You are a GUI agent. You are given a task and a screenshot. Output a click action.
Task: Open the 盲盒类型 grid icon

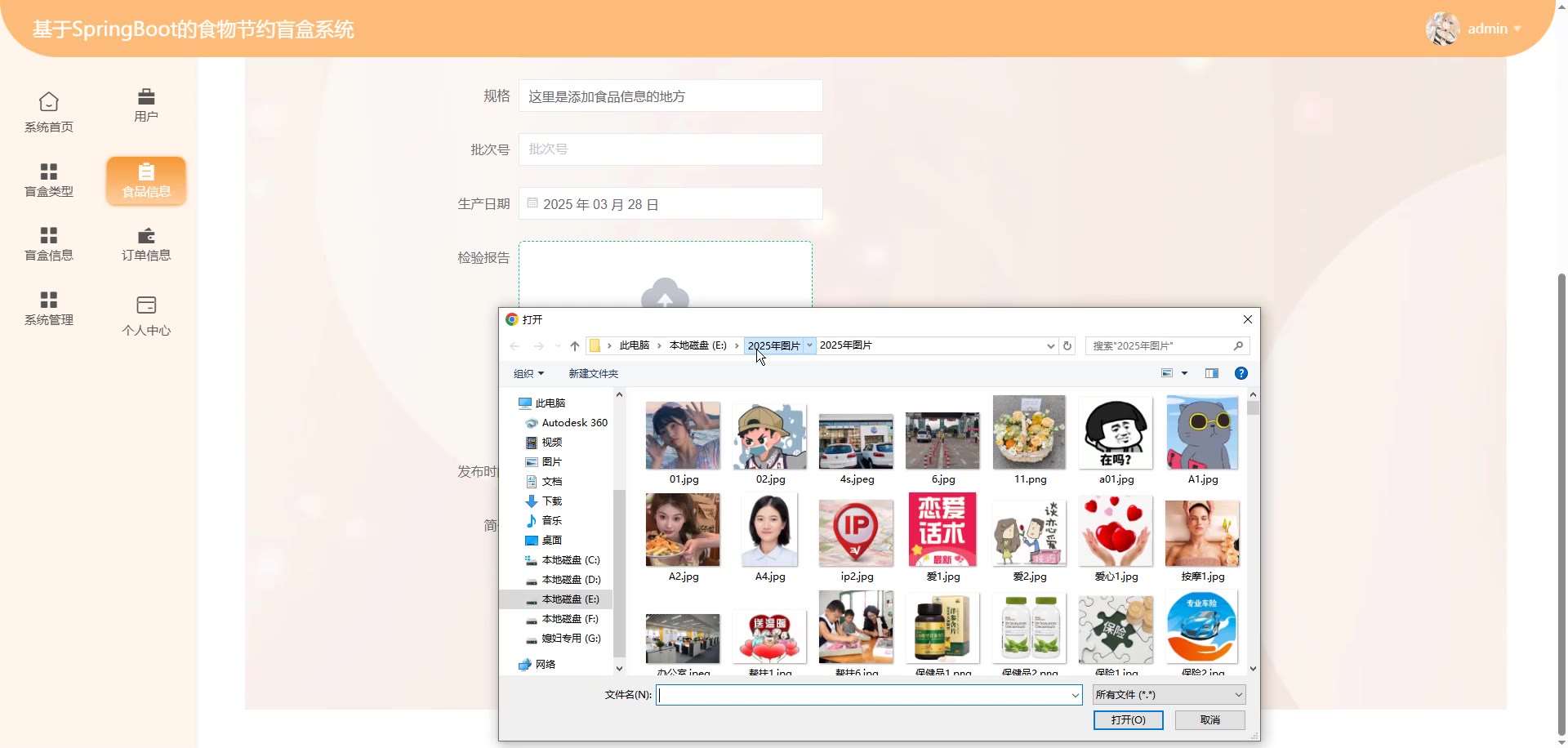coord(49,171)
